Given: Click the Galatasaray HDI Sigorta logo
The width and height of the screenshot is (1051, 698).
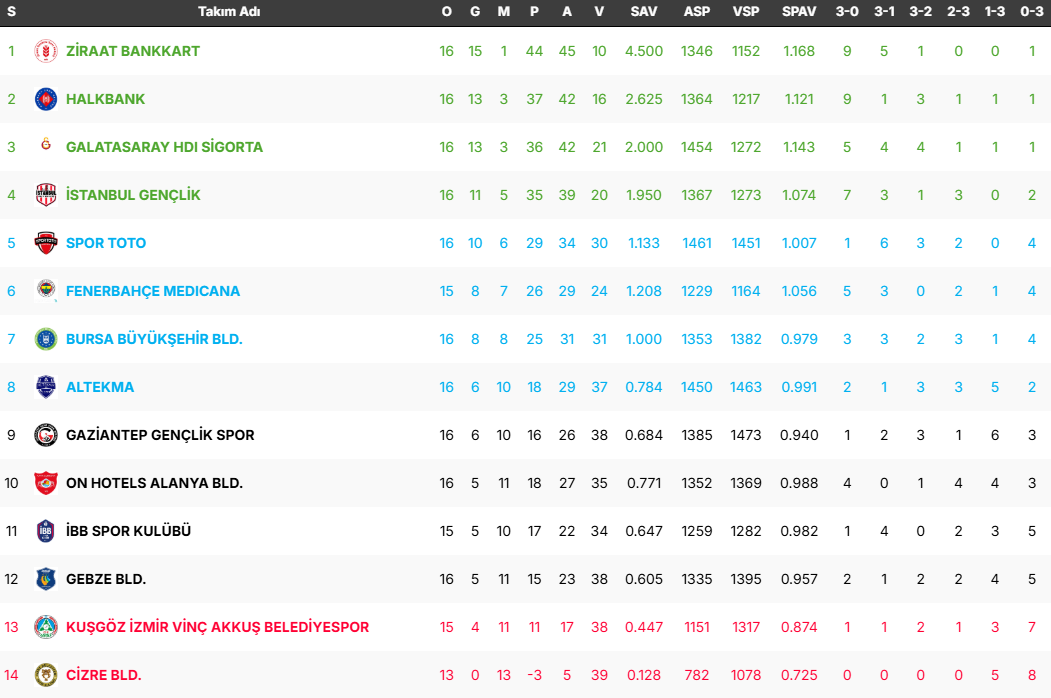Looking at the screenshot, I should (46, 147).
